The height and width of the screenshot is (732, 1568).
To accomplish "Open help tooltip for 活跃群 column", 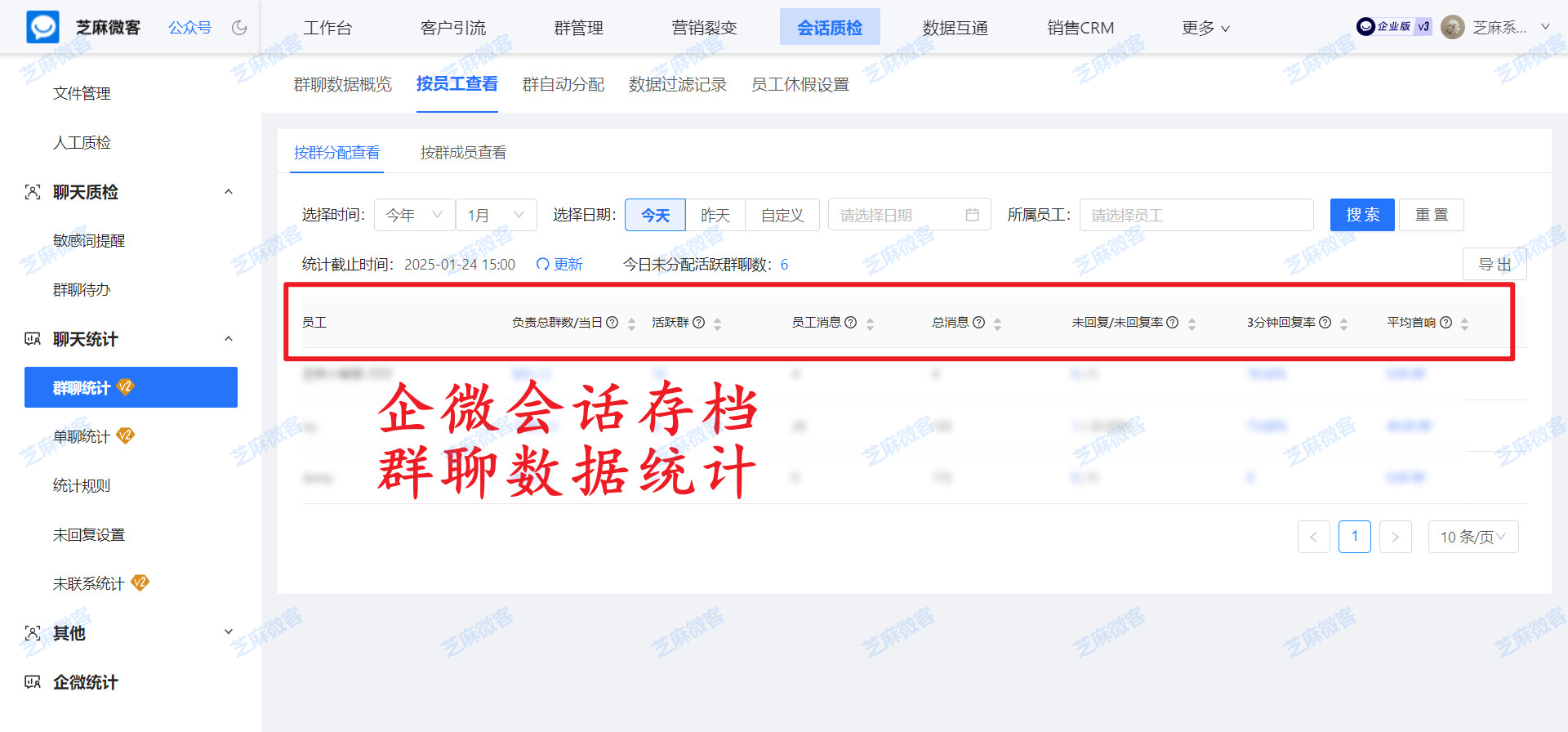I will [698, 323].
